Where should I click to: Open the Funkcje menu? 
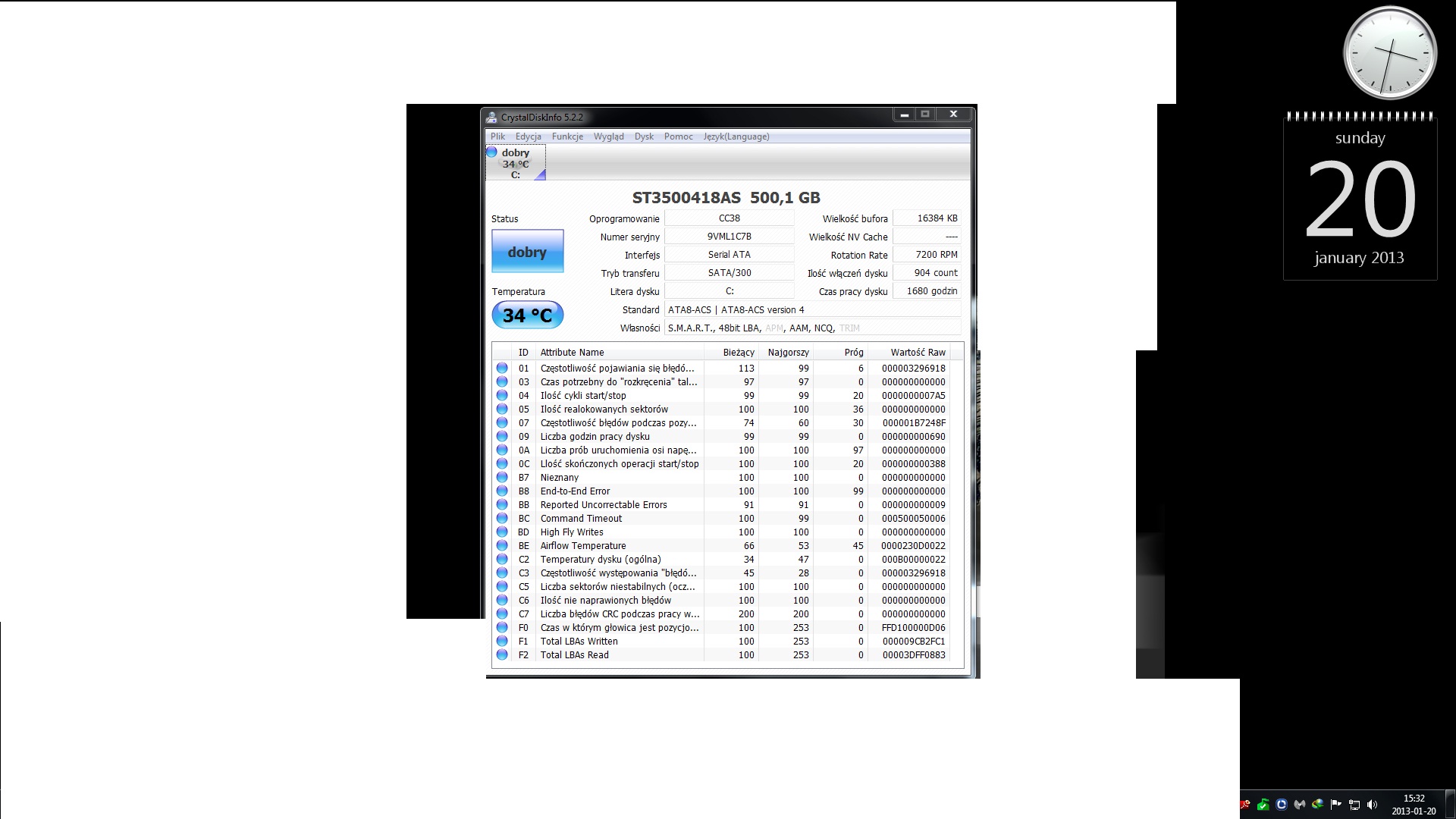coord(567,136)
